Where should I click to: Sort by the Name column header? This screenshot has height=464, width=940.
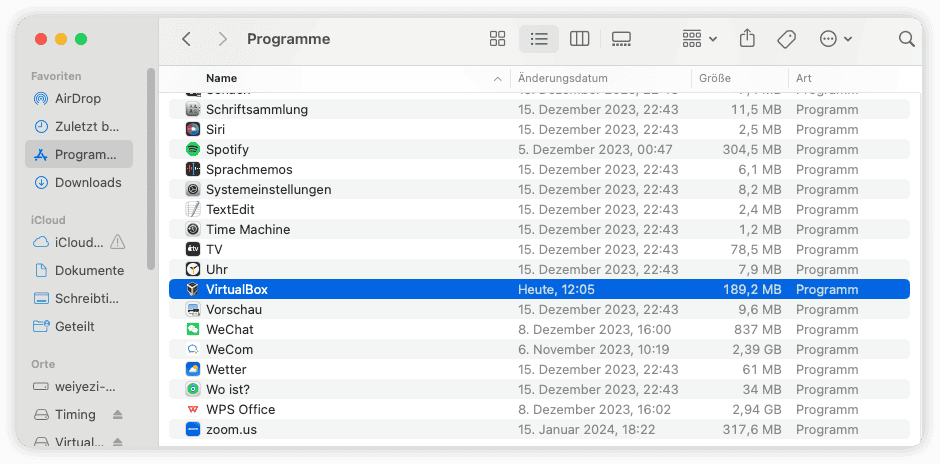pyautogui.click(x=221, y=79)
